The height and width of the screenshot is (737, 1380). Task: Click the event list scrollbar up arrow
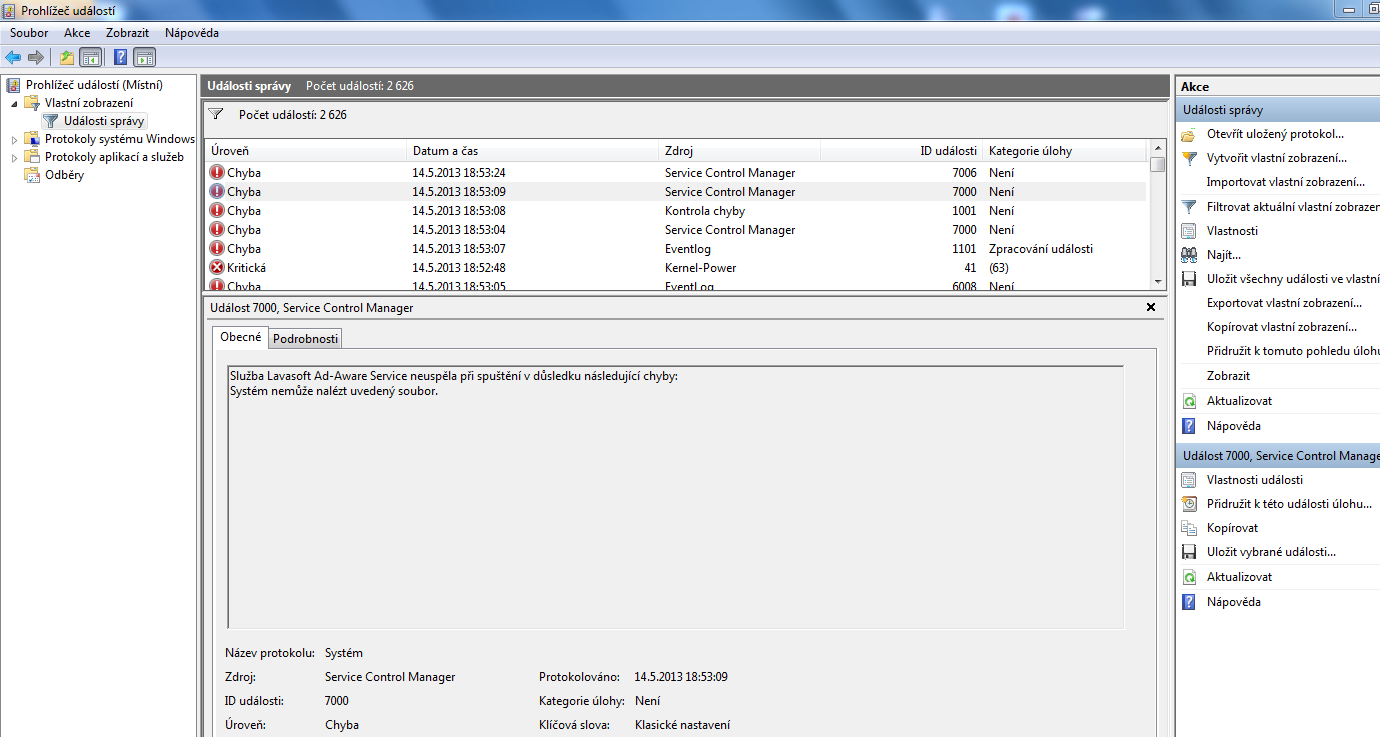point(1158,148)
